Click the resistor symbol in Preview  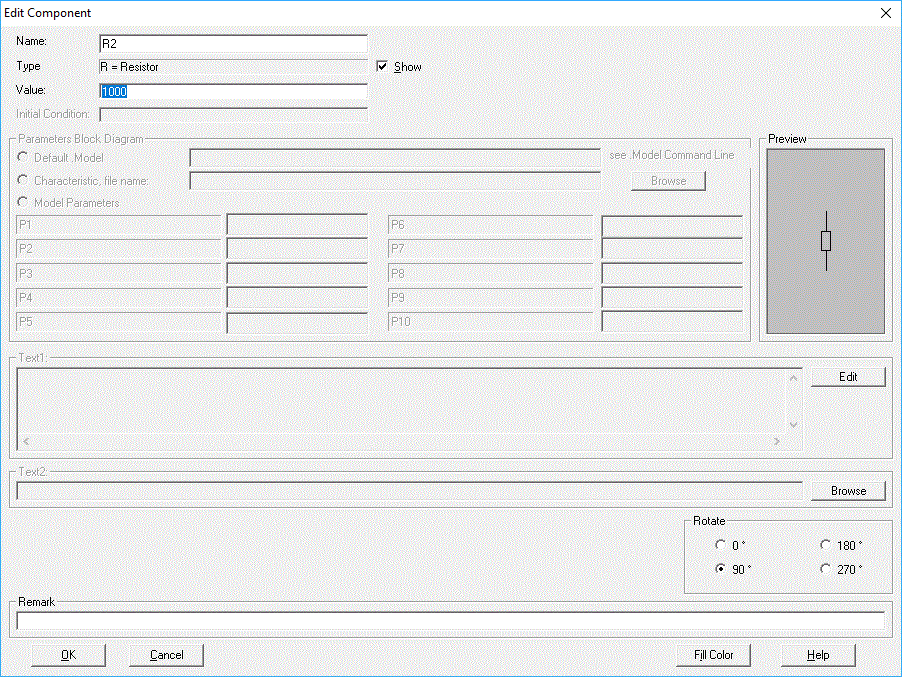pos(826,241)
